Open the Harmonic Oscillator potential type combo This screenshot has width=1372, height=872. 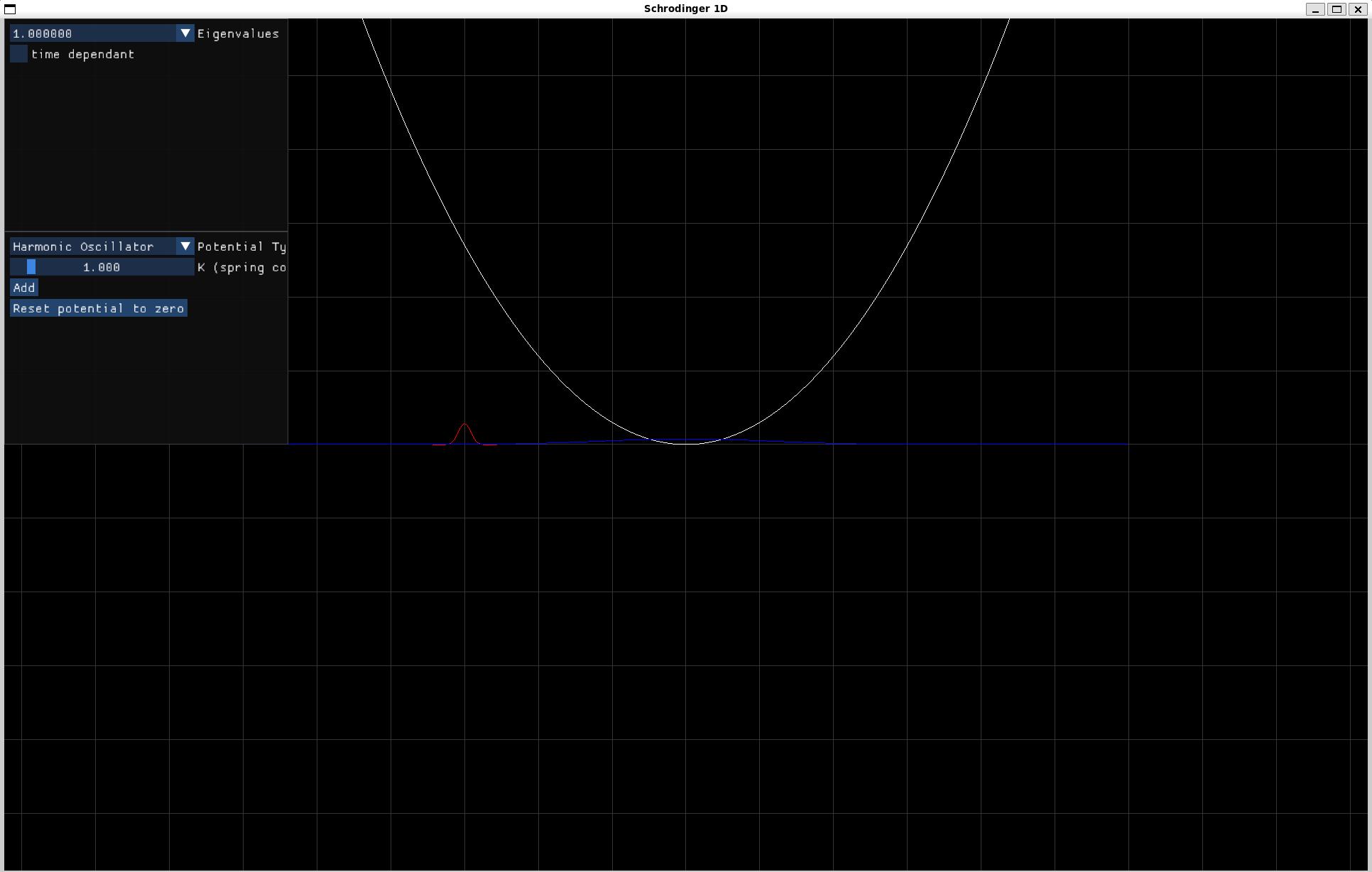coord(102,246)
